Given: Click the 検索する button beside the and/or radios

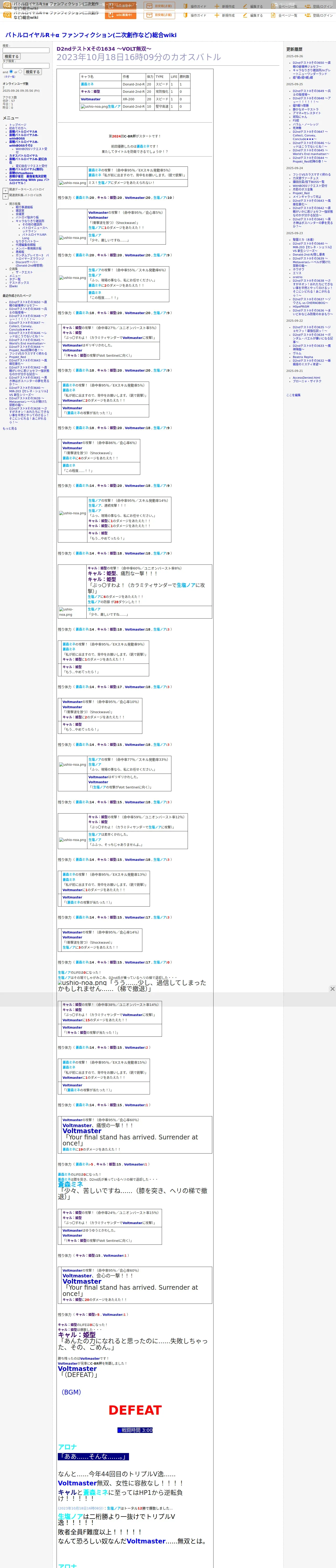Looking at the screenshot, I should 32,72.
